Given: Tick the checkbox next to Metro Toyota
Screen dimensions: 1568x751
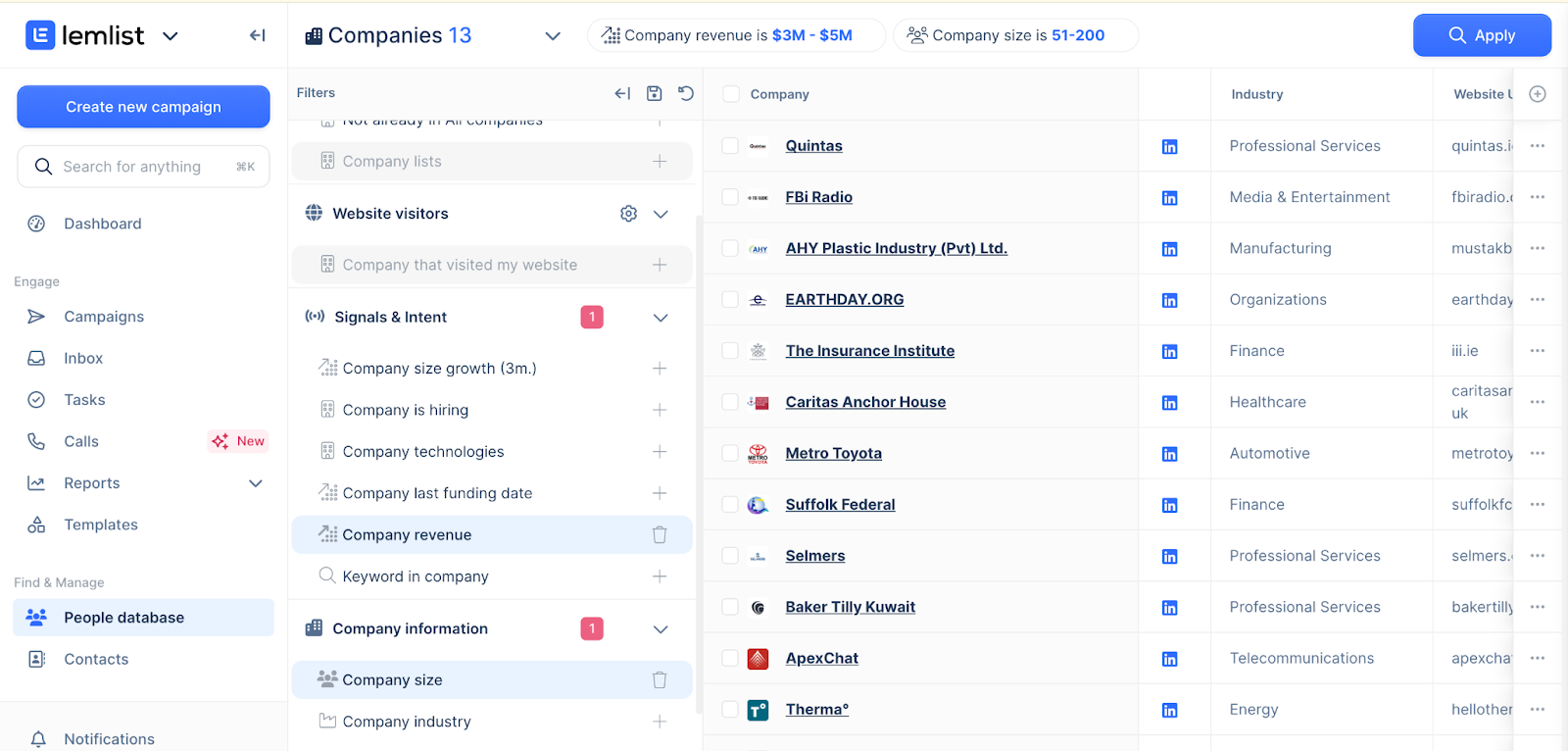Looking at the screenshot, I should pos(730,453).
